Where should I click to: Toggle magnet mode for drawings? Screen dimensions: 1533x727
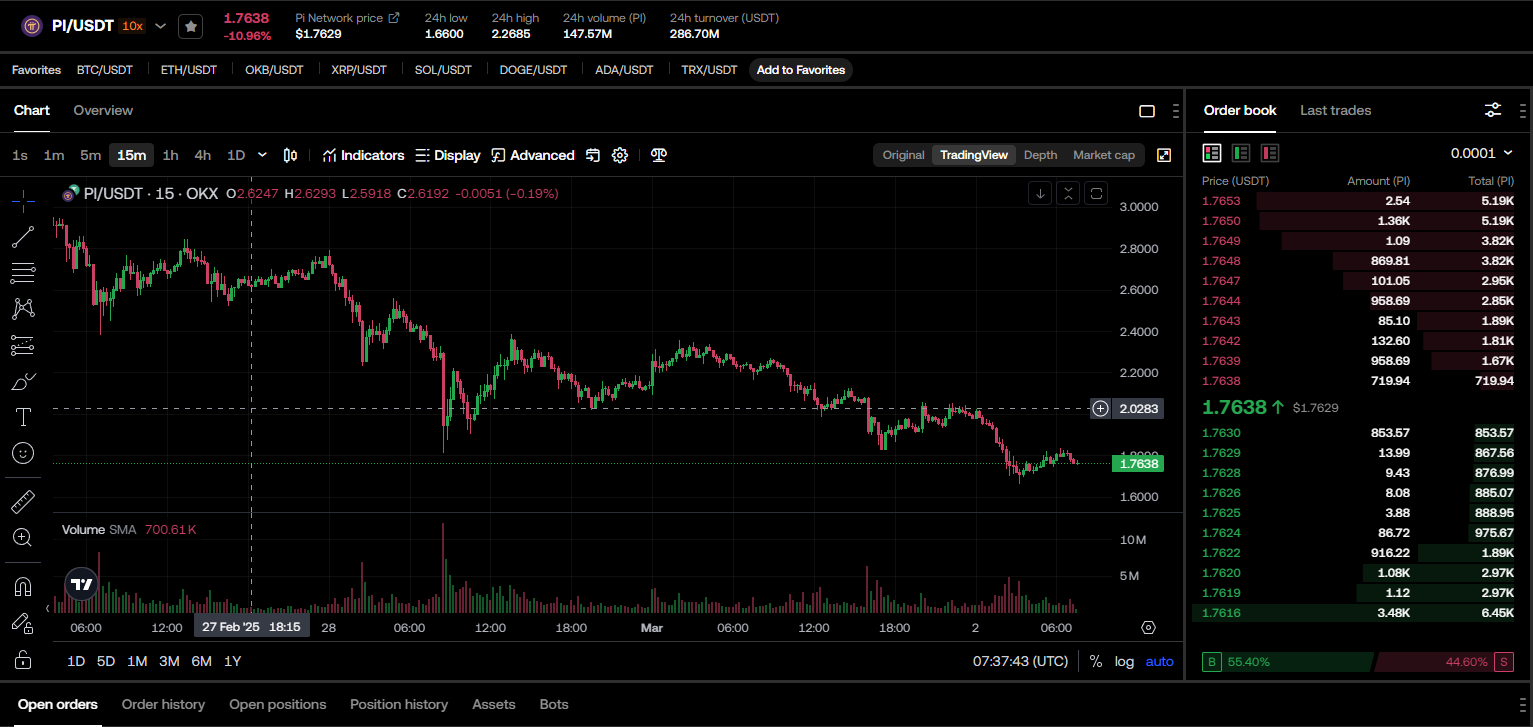(23, 586)
